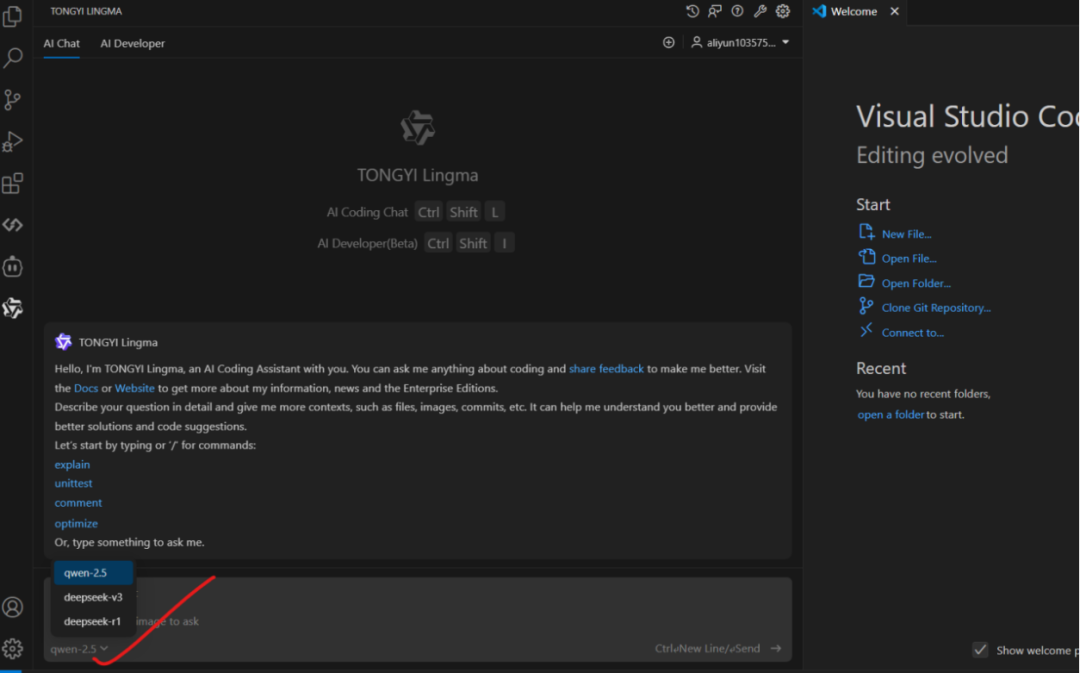This screenshot has width=1080, height=673.
Task: Click the robot icon in the activity bar
Action: [12, 266]
